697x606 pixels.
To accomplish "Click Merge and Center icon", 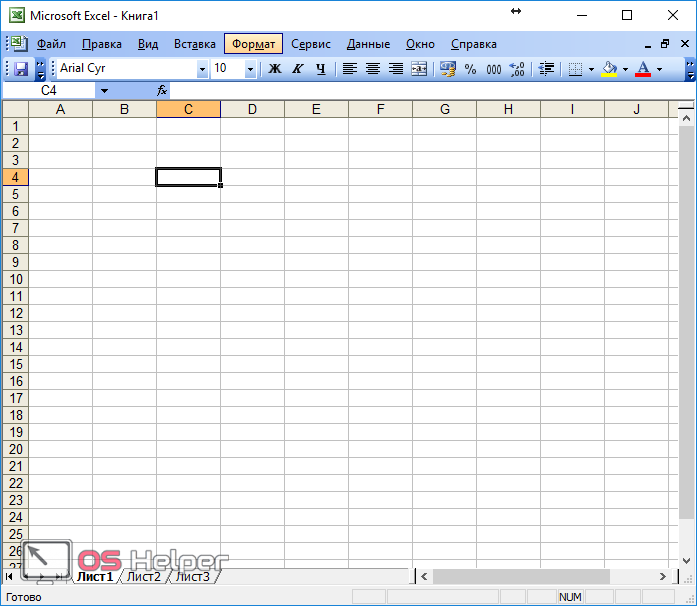I will pos(419,69).
